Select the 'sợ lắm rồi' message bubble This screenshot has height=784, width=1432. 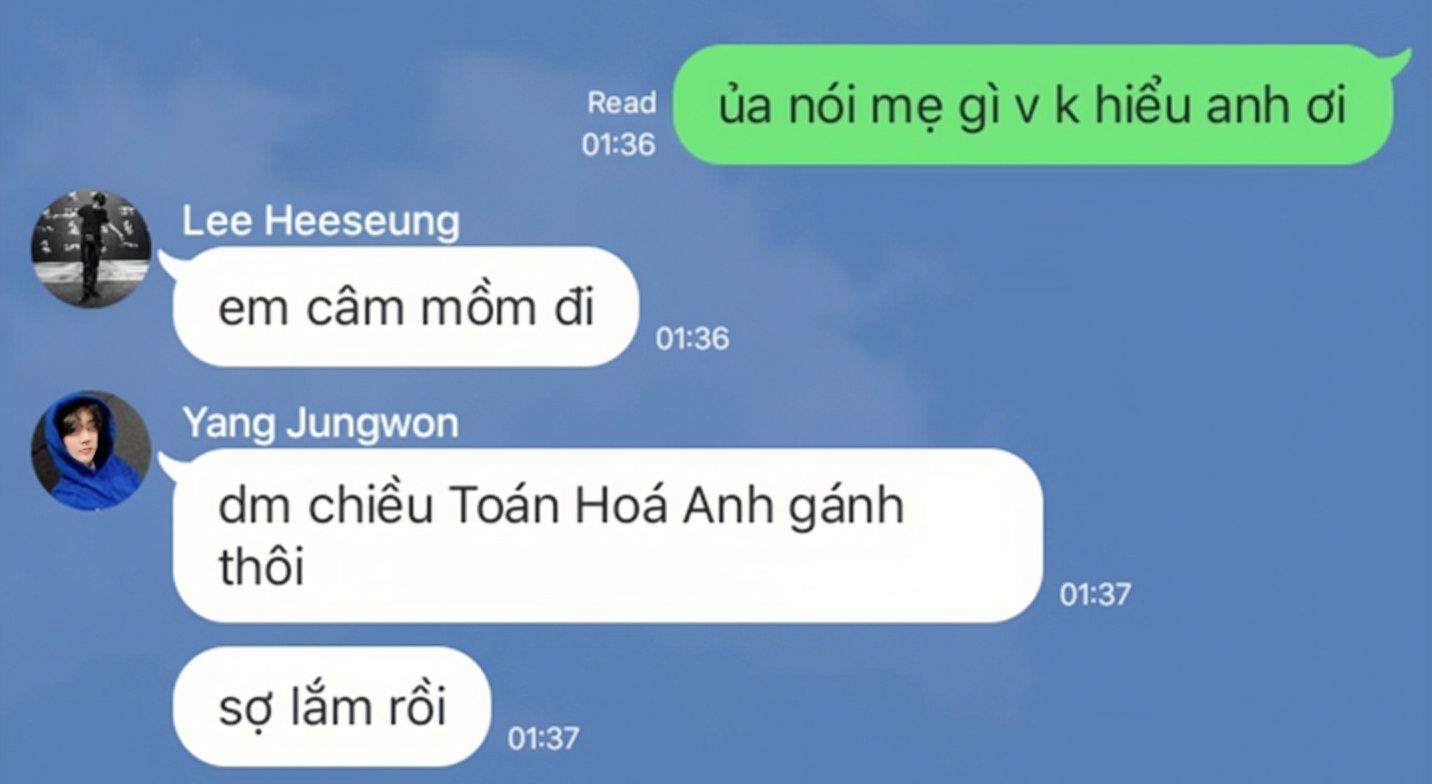[333, 707]
